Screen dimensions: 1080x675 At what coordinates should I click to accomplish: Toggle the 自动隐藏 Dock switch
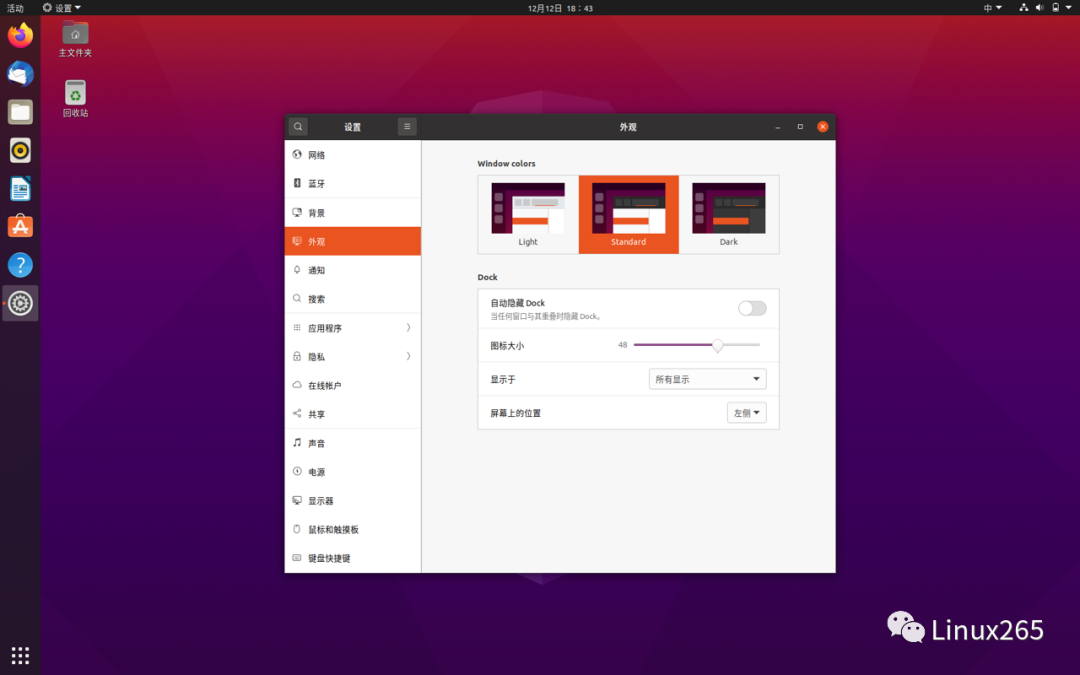[751, 309]
